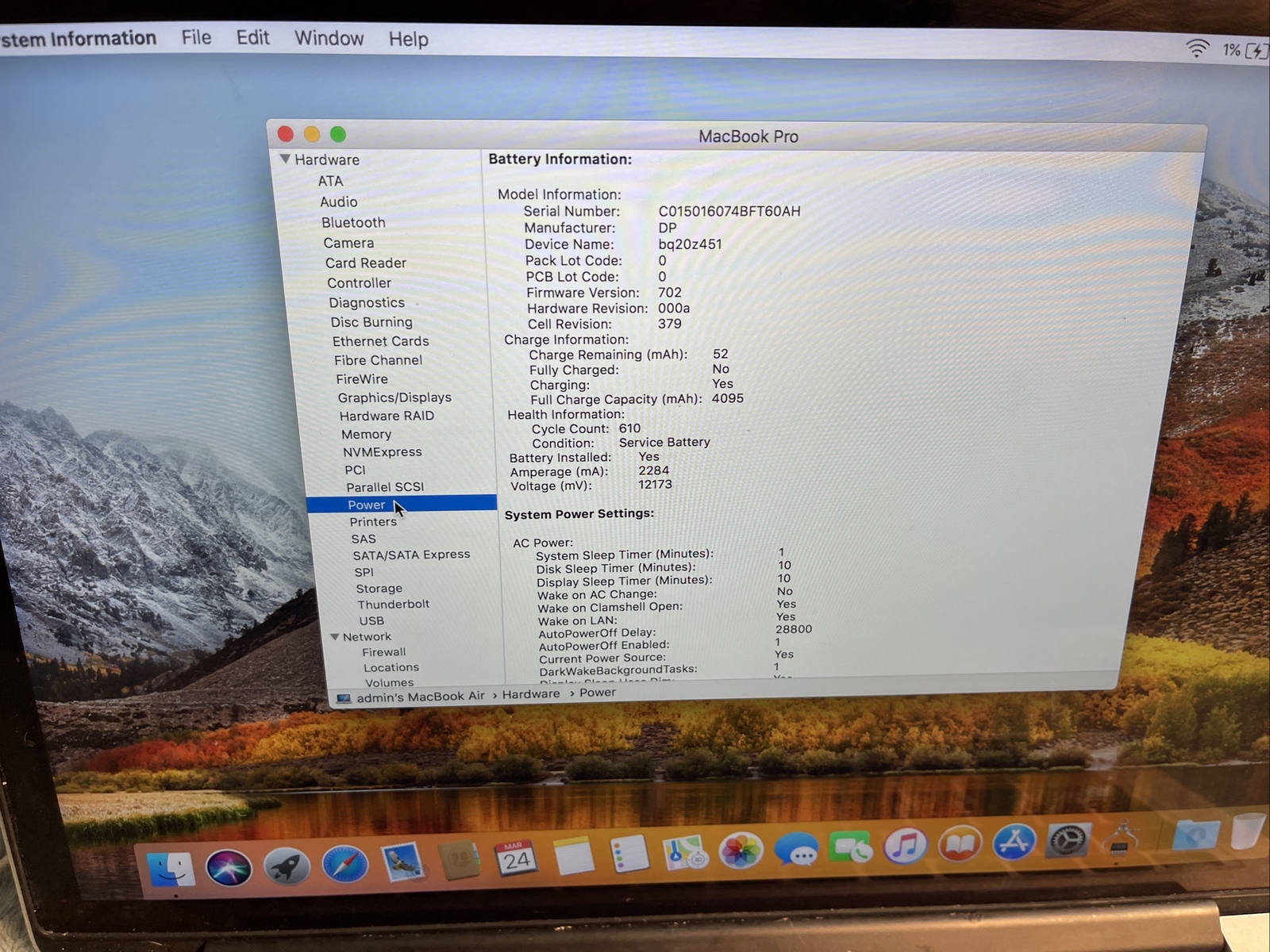The height and width of the screenshot is (952, 1270).
Task: Select Card Reader in the sidebar
Action: click(x=365, y=263)
